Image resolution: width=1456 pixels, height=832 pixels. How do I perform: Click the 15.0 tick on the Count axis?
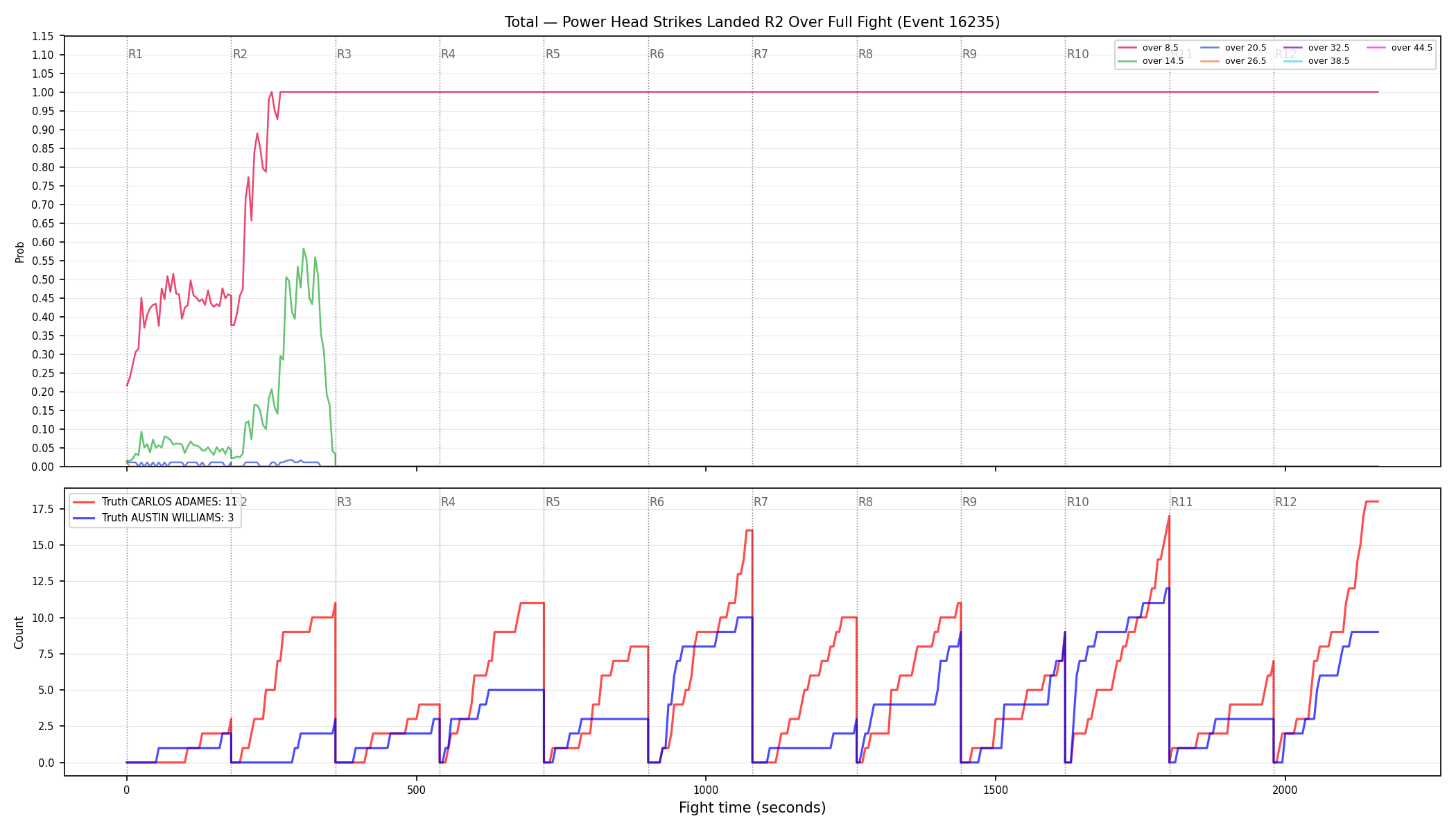click(43, 545)
